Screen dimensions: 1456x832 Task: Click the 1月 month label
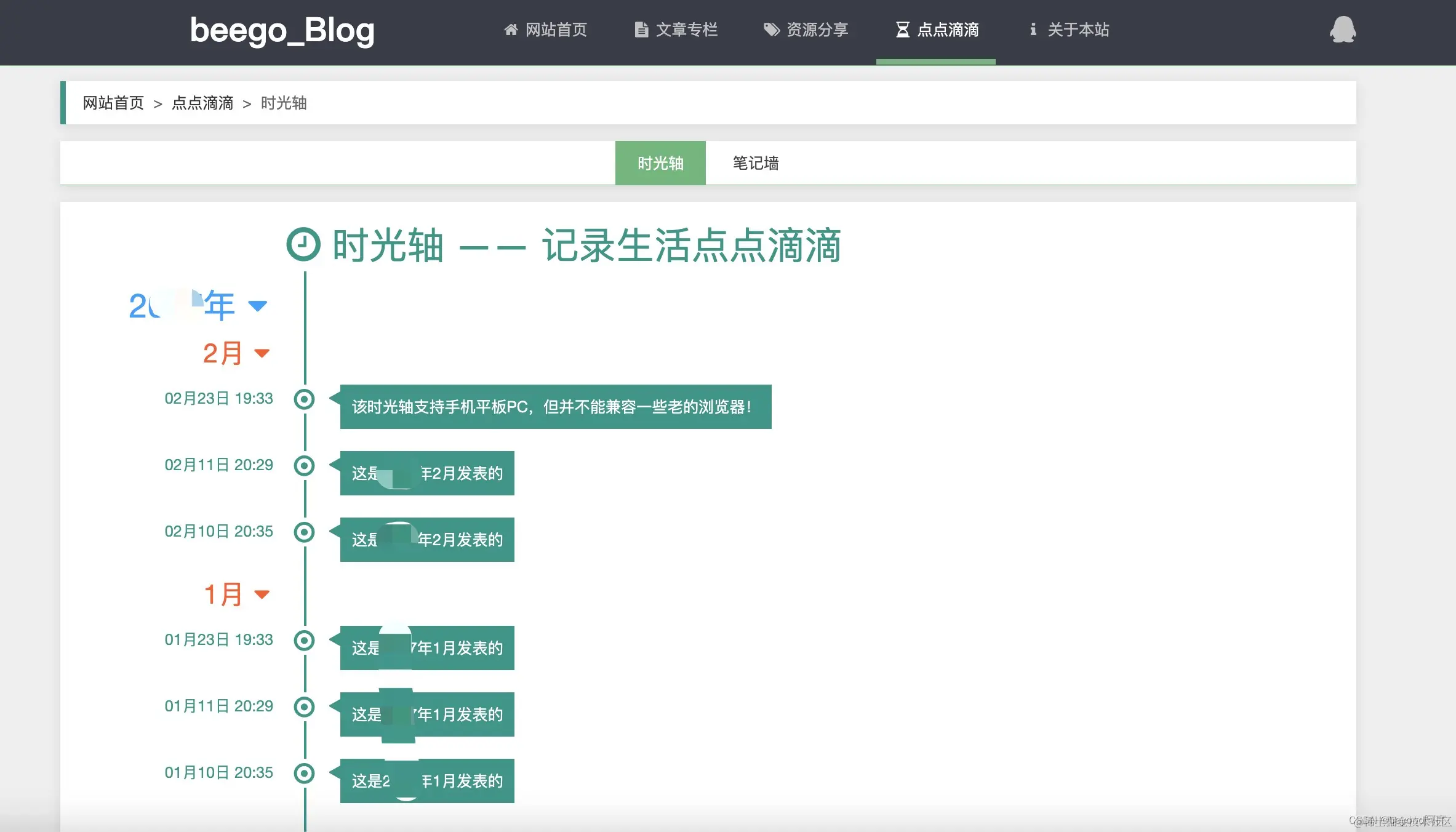click(223, 594)
